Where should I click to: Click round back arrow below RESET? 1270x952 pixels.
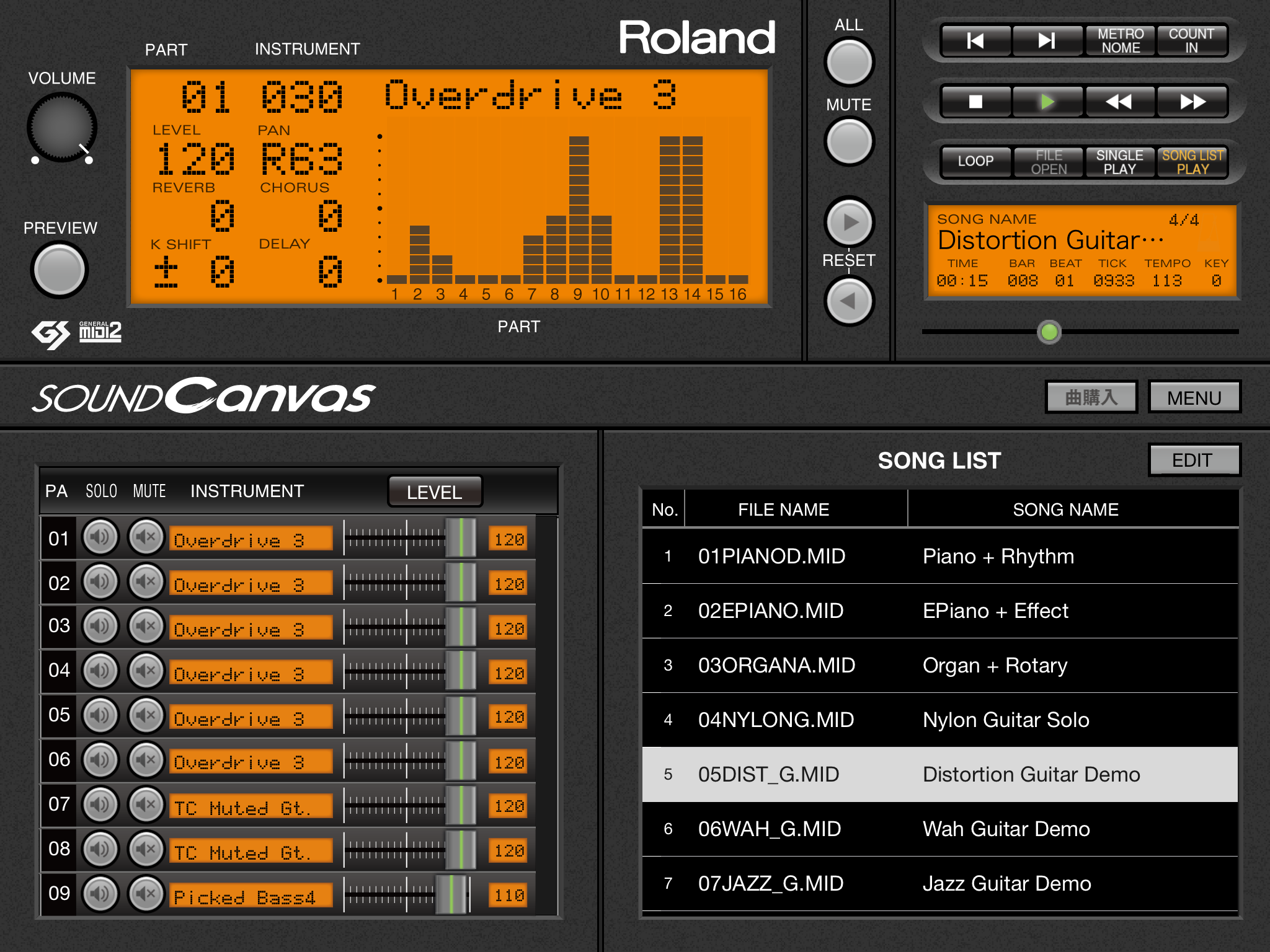pyautogui.click(x=849, y=301)
